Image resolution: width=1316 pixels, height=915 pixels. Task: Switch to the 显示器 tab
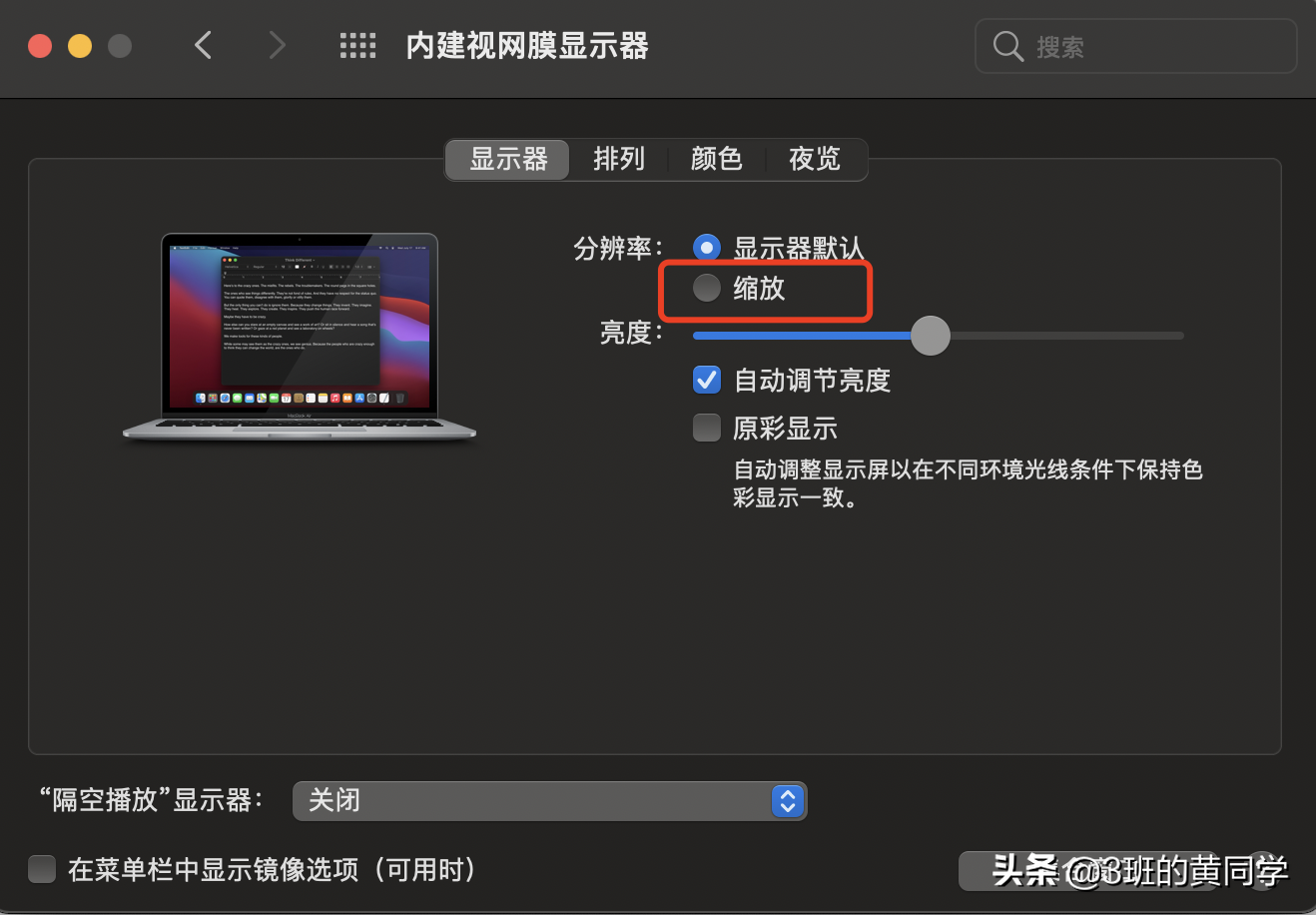pyautogui.click(x=508, y=159)
